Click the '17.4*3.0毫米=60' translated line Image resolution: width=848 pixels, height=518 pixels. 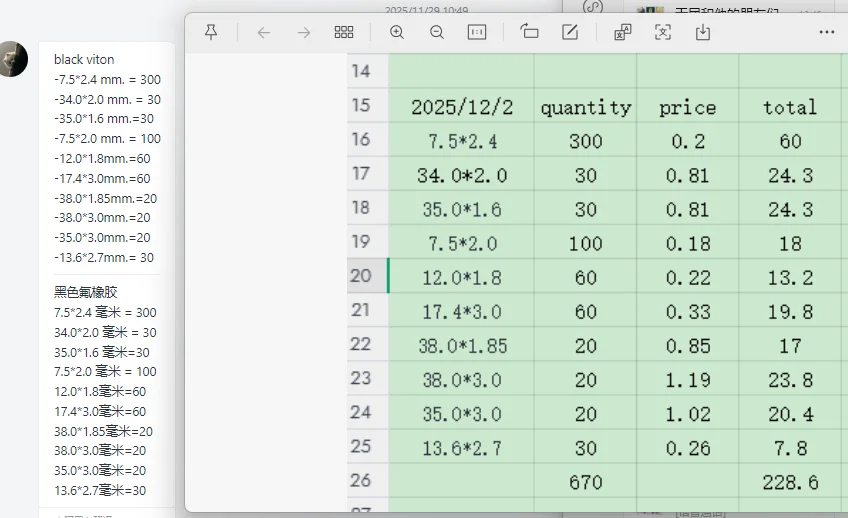click(100, 411)
